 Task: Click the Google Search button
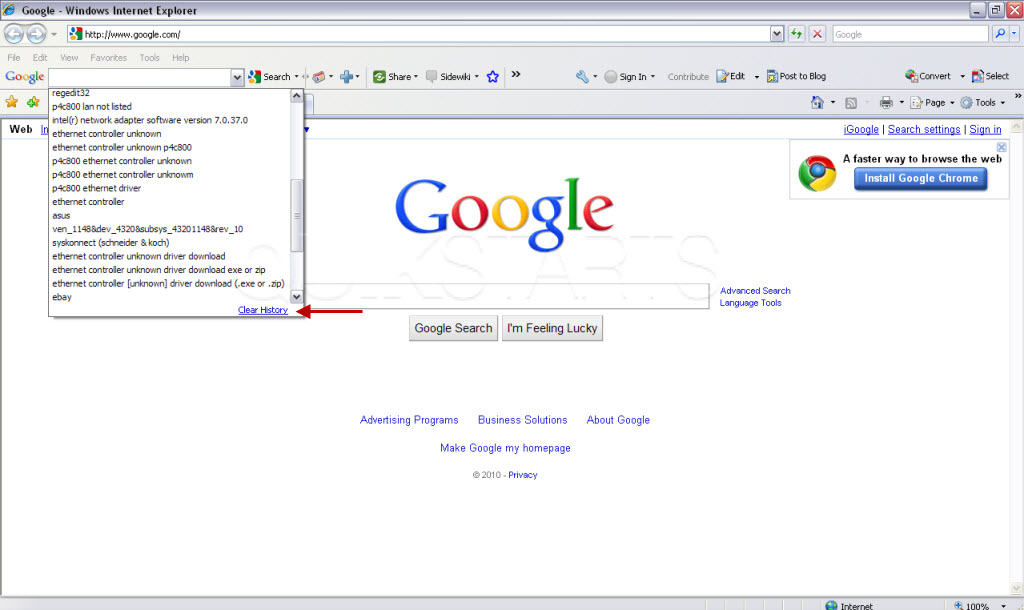[453, 328]
